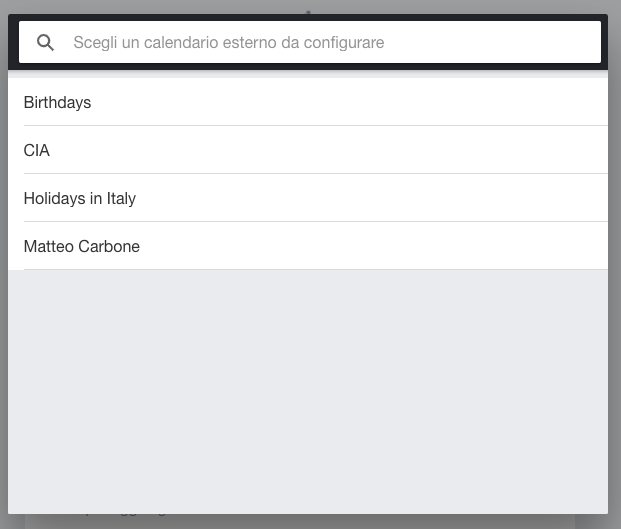
Task: Click the Birthdays label text
Action: [57, 102]
